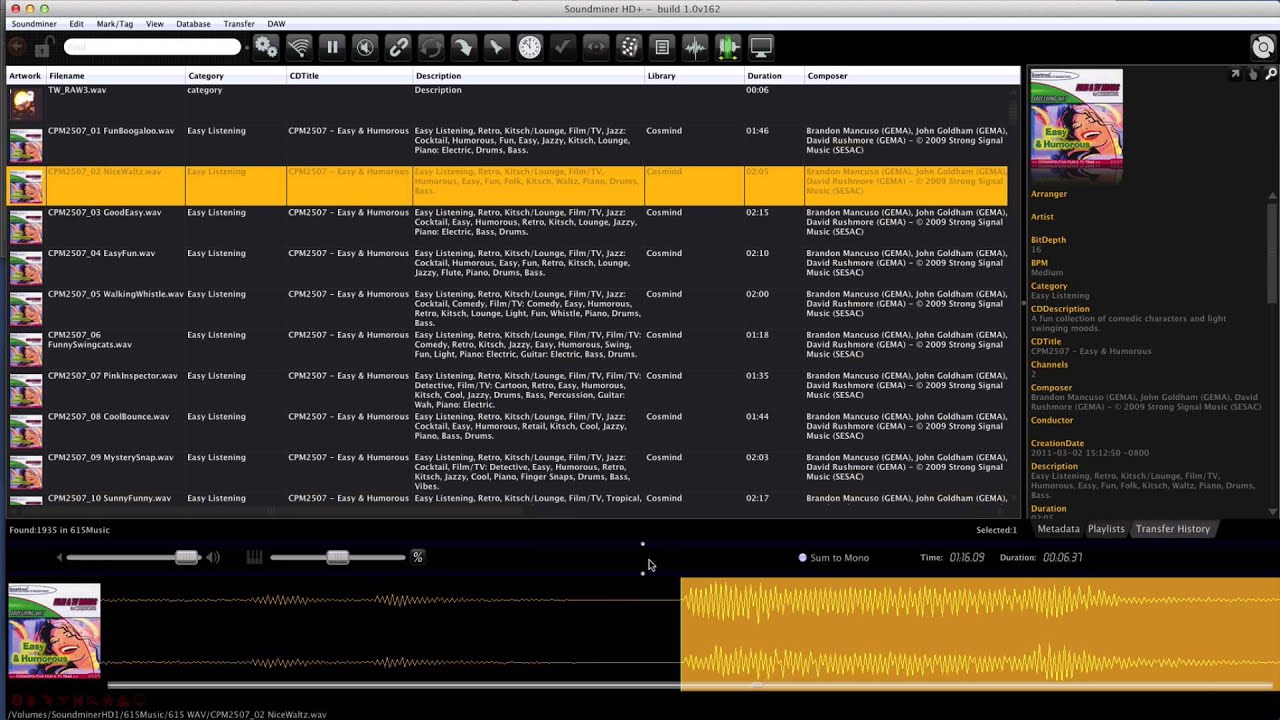
Task: Switch to the Metadata tab
Action: (x=1058, y=529)
